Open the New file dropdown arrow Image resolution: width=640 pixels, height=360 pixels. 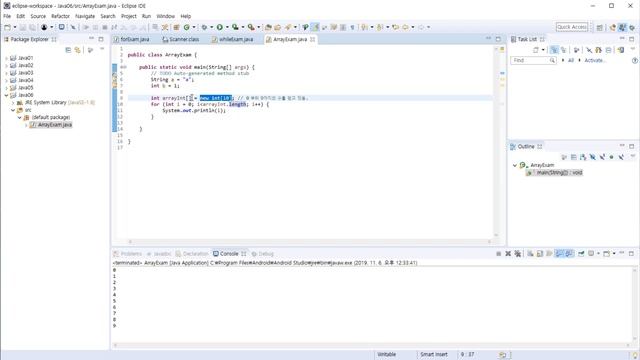[15, 27]
